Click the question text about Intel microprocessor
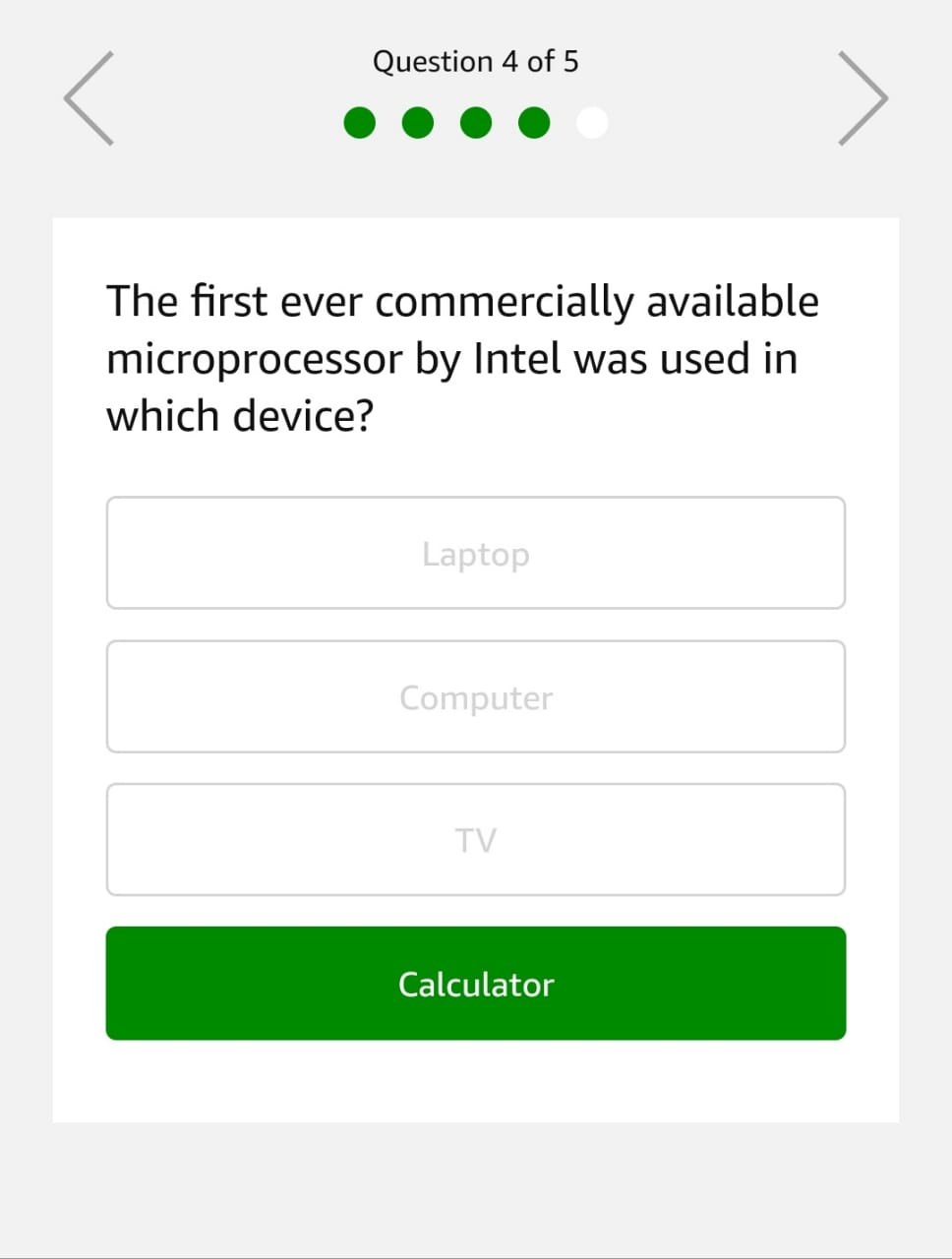The image size is (952, 1259). click(x=462, y=358)
